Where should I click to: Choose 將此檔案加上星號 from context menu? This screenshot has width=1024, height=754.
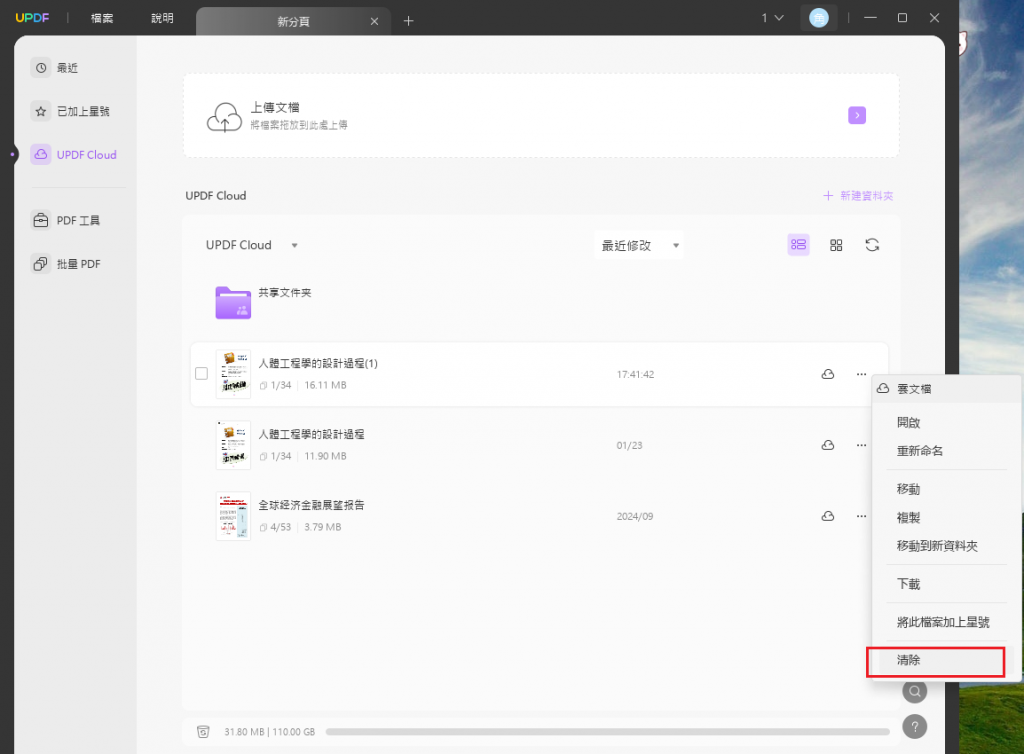click(x=943, y=621)
